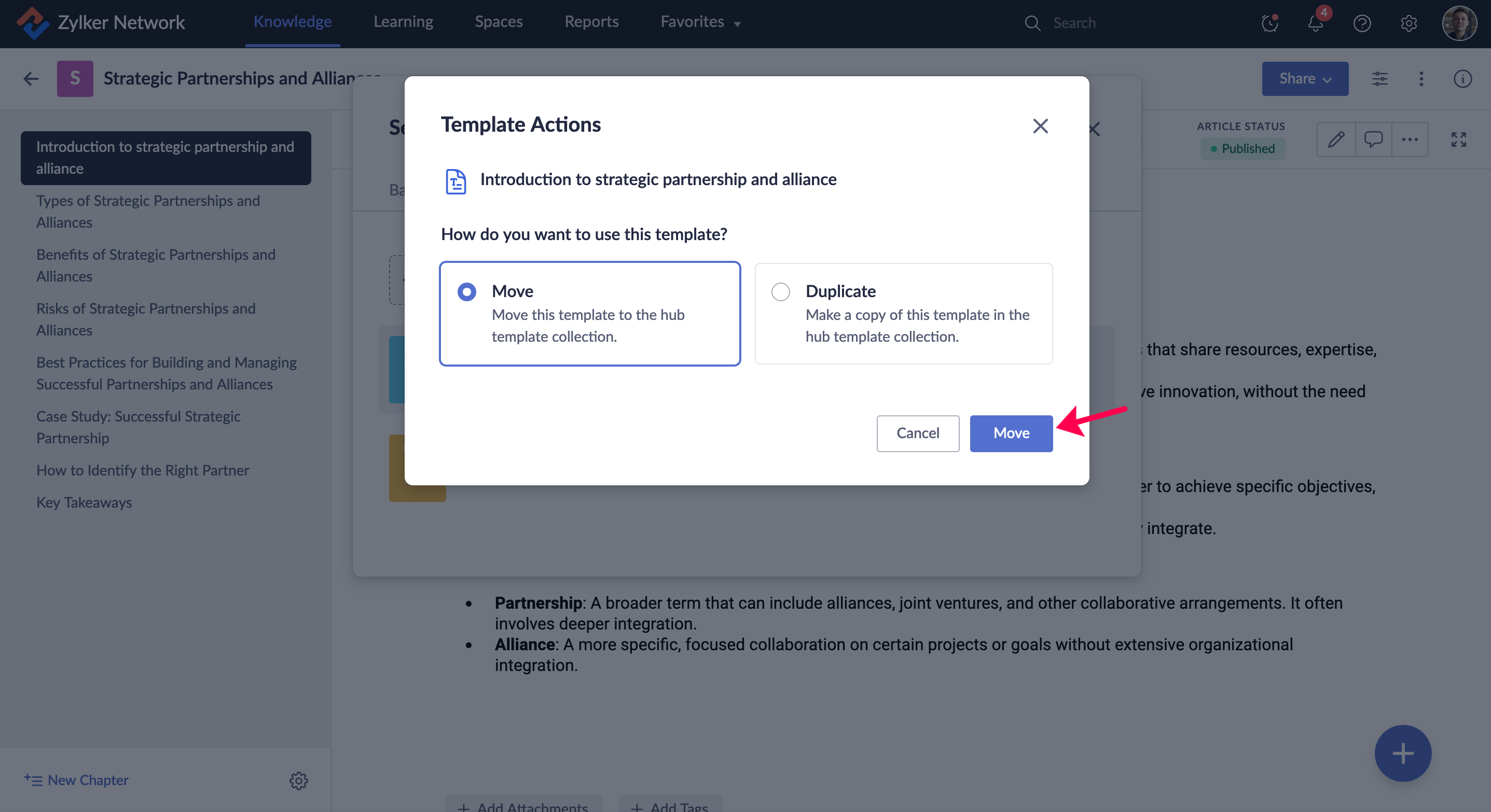Click the Cancel button
The image size is (1491, 812).
(917, 433)
